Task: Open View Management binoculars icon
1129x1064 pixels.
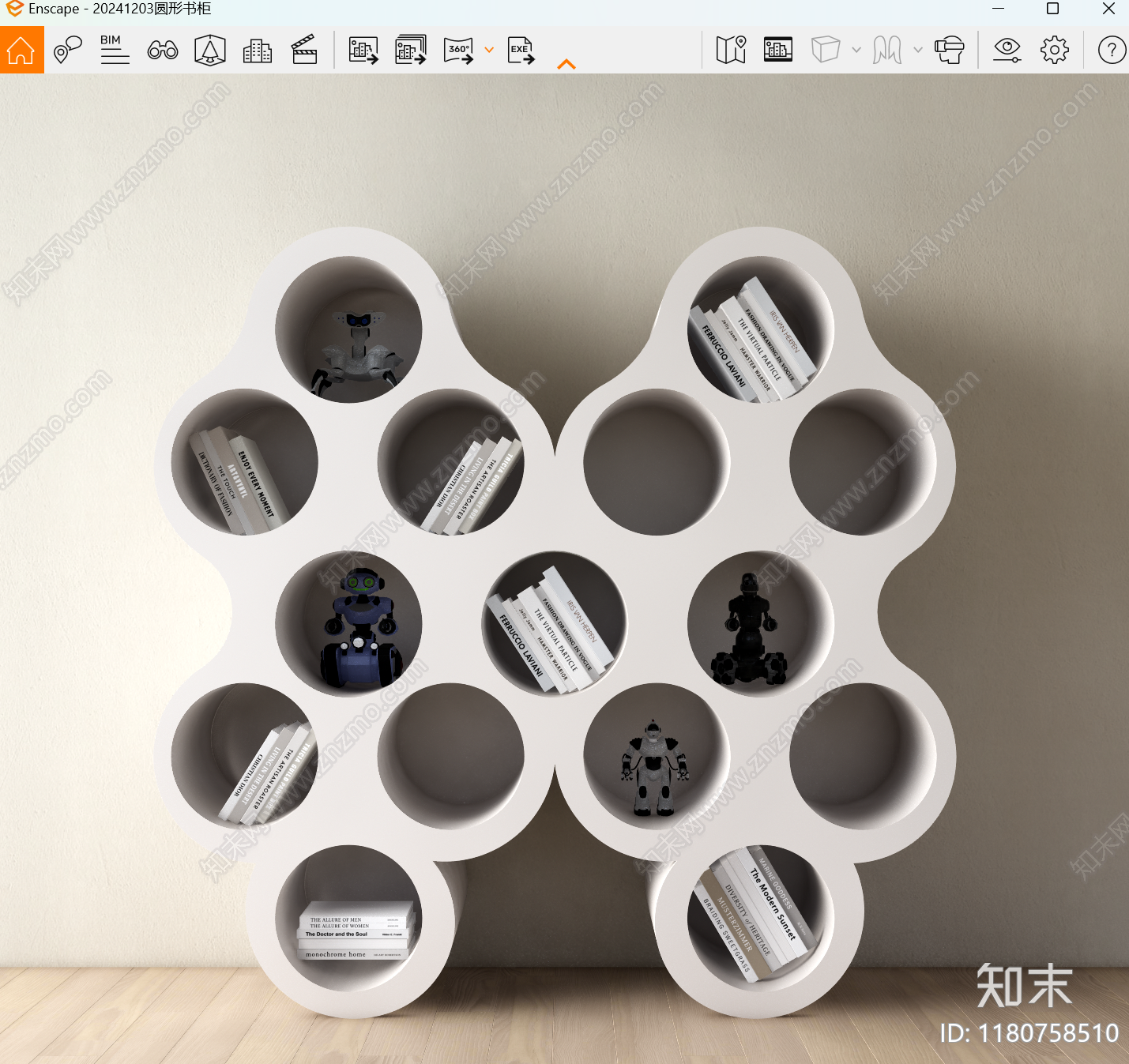Action: tap(163, 51)
